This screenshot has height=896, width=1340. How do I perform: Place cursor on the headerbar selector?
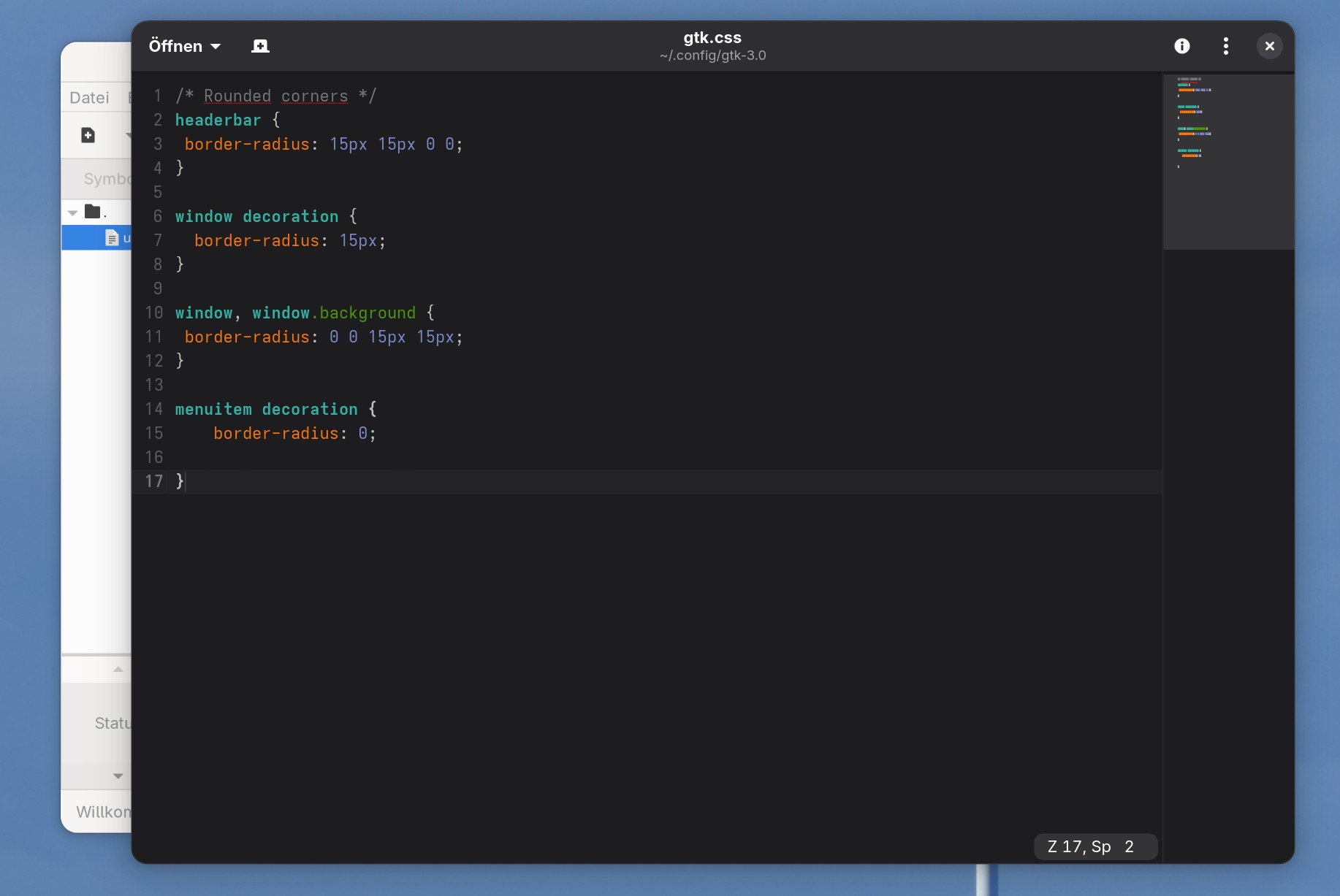coord(218,120)
